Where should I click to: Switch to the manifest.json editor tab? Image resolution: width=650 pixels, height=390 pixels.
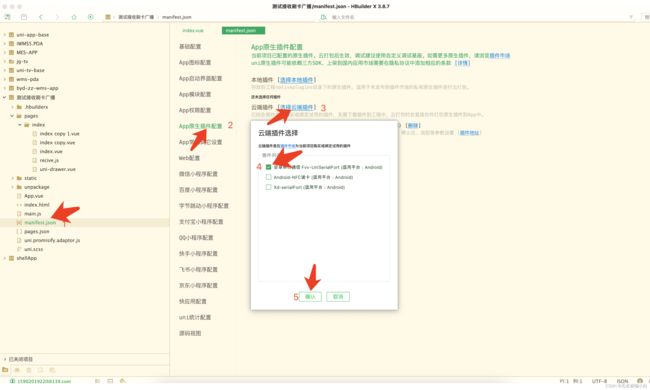click(x=243, y=31)
